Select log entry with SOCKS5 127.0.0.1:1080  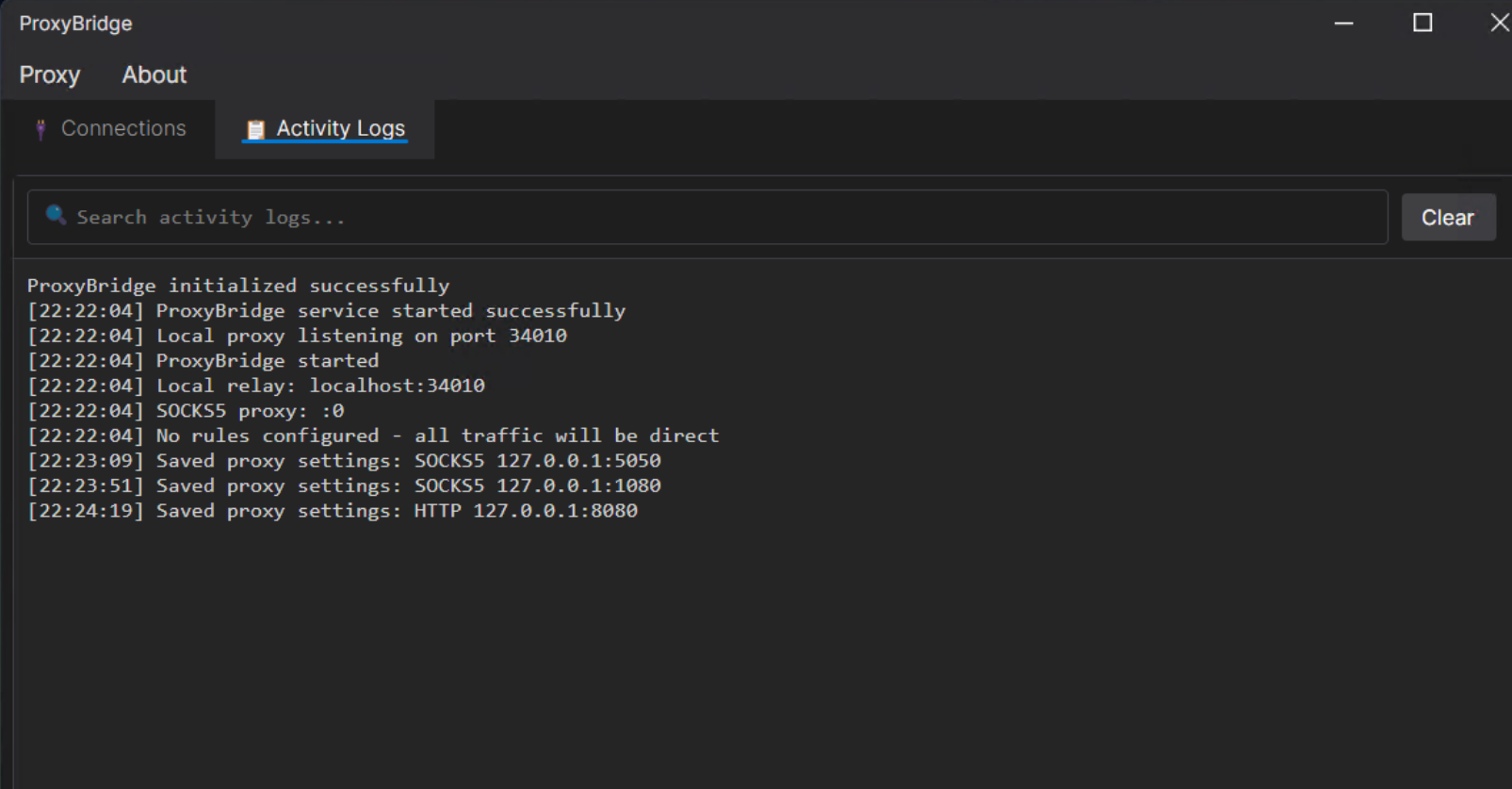(344, 485)
